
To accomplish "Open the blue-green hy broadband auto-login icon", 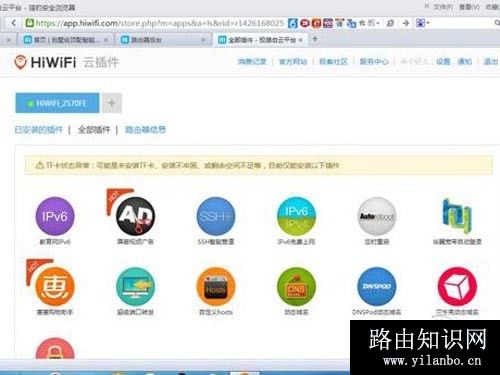I will [457, 216].
